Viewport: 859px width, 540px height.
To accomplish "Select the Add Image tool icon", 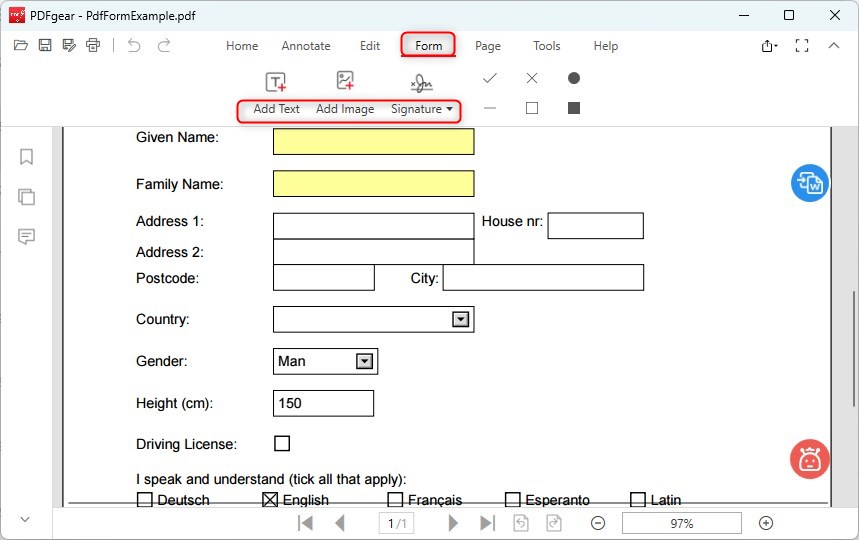I will (x=345, y=81).
